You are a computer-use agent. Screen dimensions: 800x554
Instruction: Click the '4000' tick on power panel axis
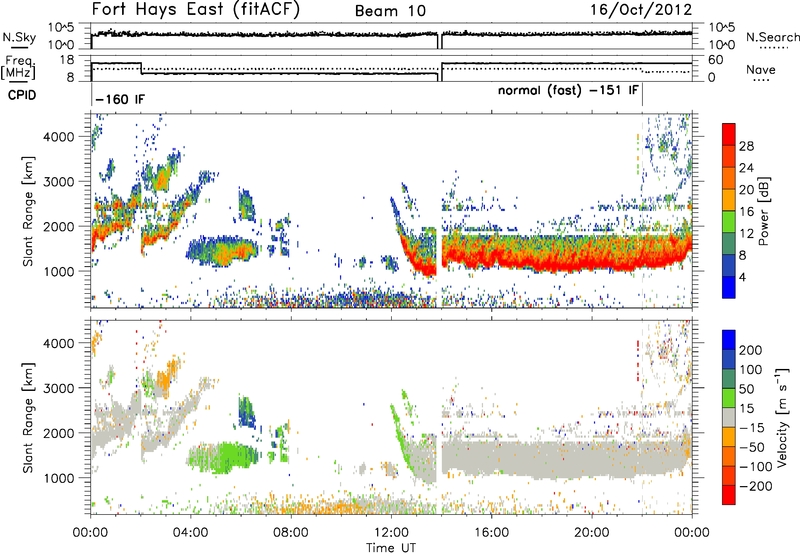coord(58,137)
